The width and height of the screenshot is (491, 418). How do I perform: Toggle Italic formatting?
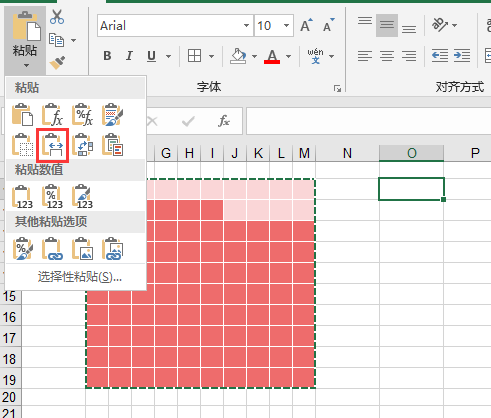coord(129,56)
